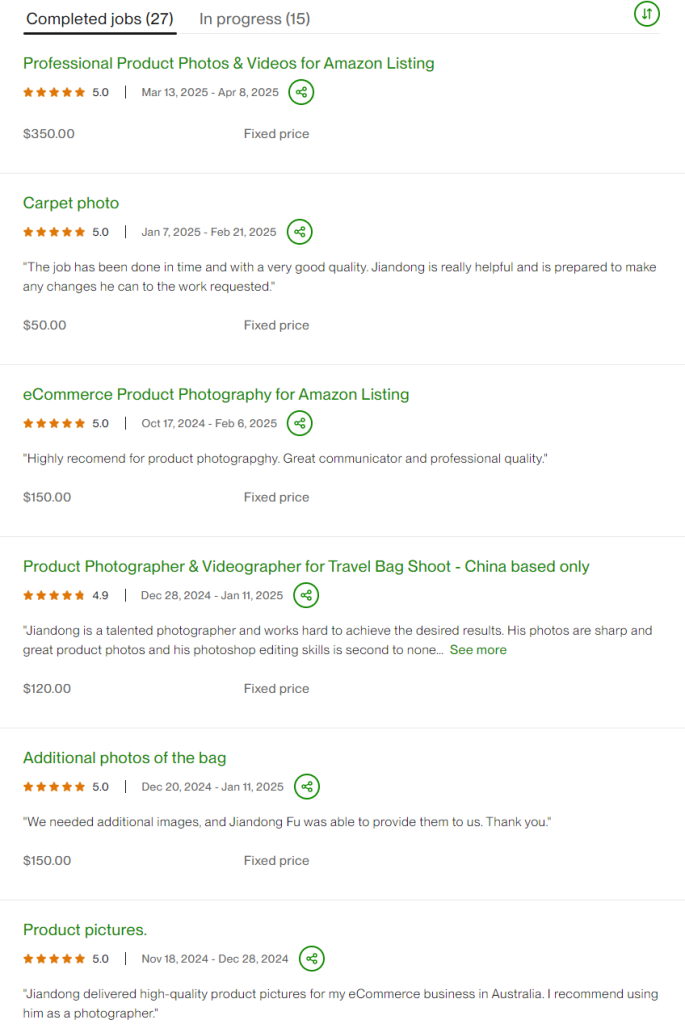Click the $350.00 fixed price amount
The image size is (685, 1024).
click(x=49, y=134)
